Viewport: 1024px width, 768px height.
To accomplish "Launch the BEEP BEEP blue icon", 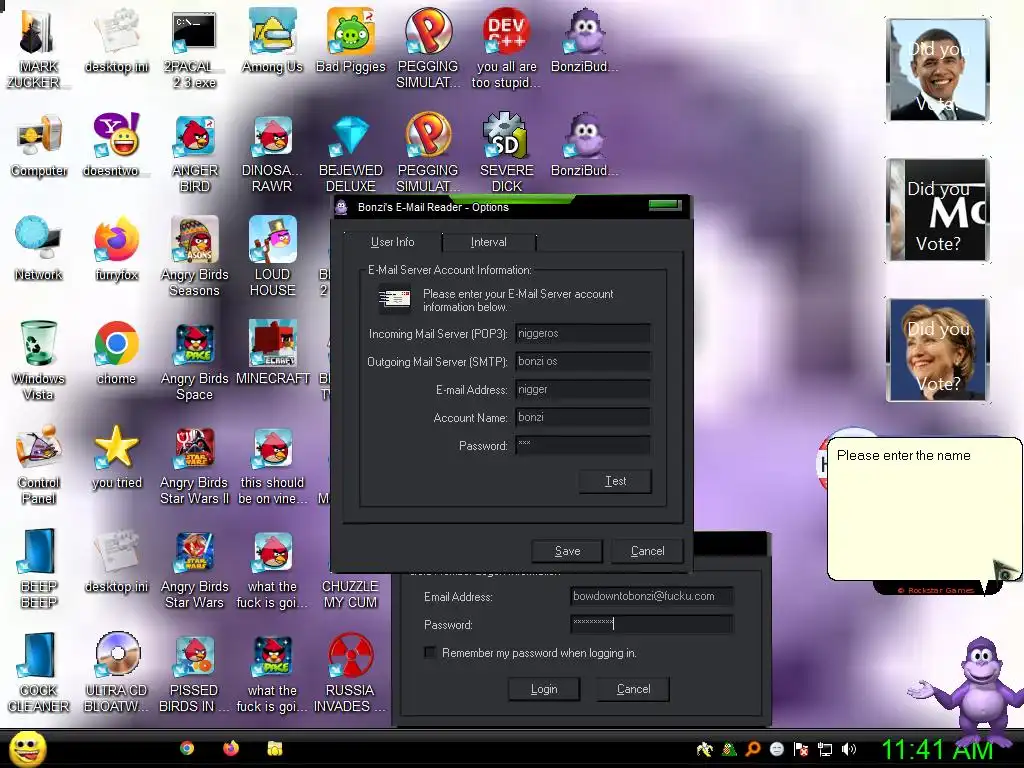I will click(39, 568).
